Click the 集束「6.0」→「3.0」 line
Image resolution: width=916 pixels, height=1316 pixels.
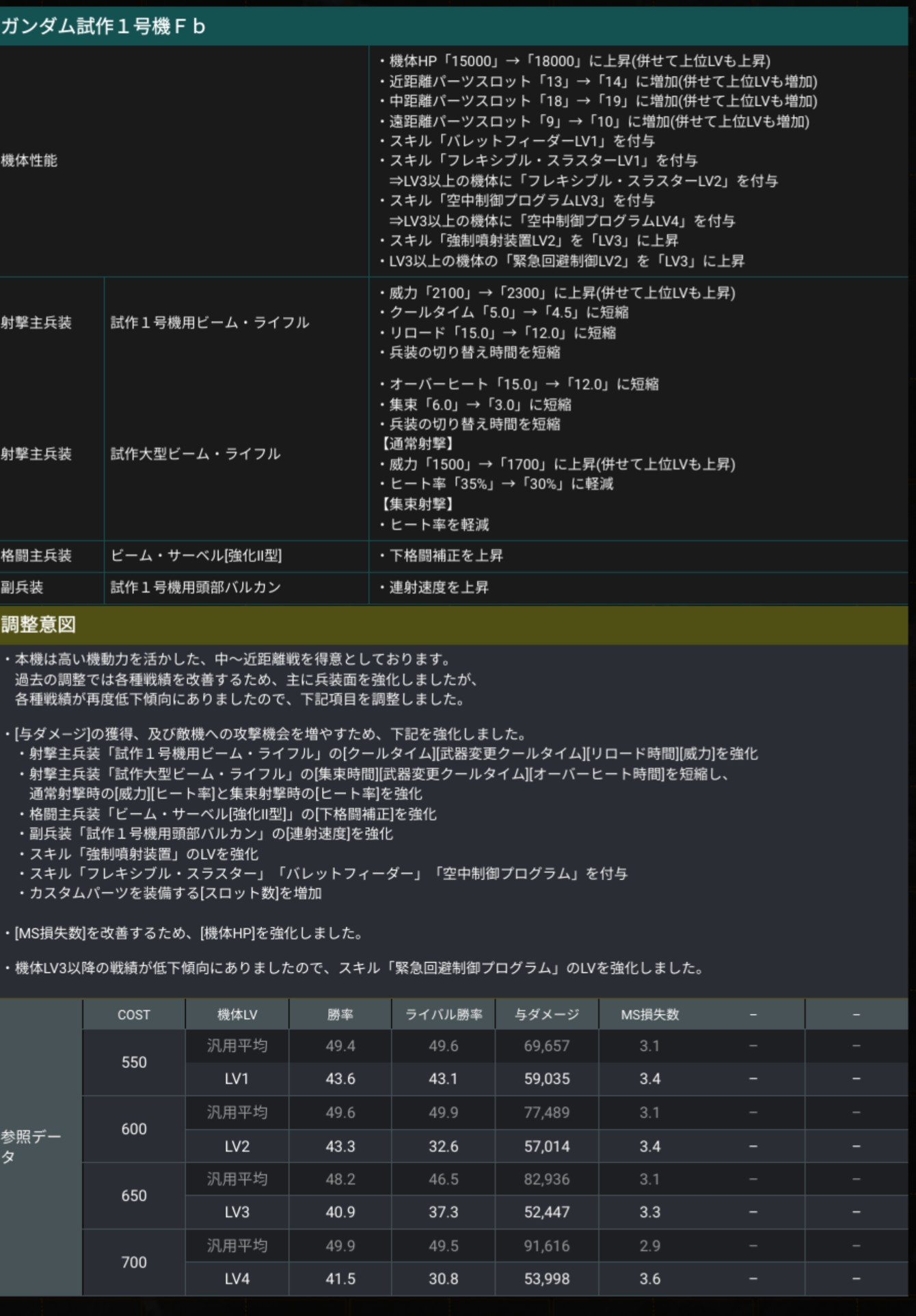coord(475,405)
